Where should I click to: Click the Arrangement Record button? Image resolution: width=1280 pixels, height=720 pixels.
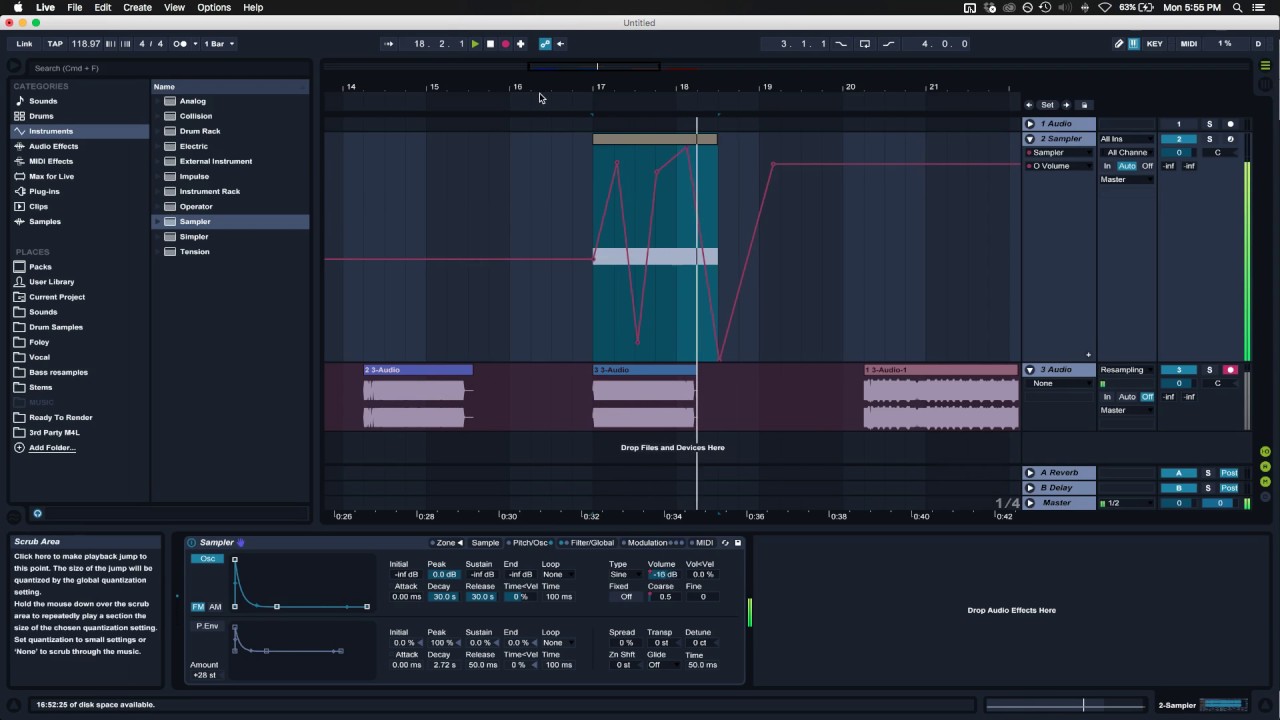point(505,44)
